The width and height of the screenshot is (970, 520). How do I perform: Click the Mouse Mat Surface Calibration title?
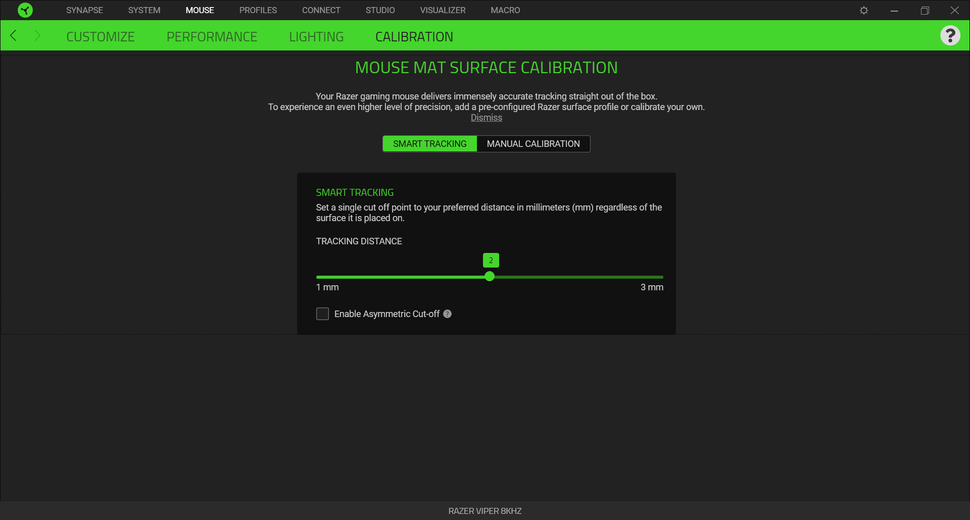(486, 67)
